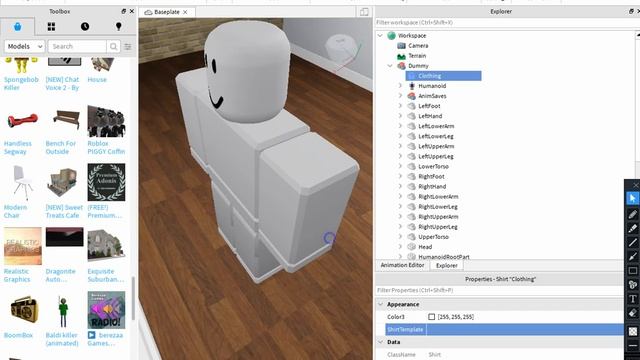Select the Baldi killer model thumbnail
This screenshot has height=360, width=640.
click(x=62, y=311)
